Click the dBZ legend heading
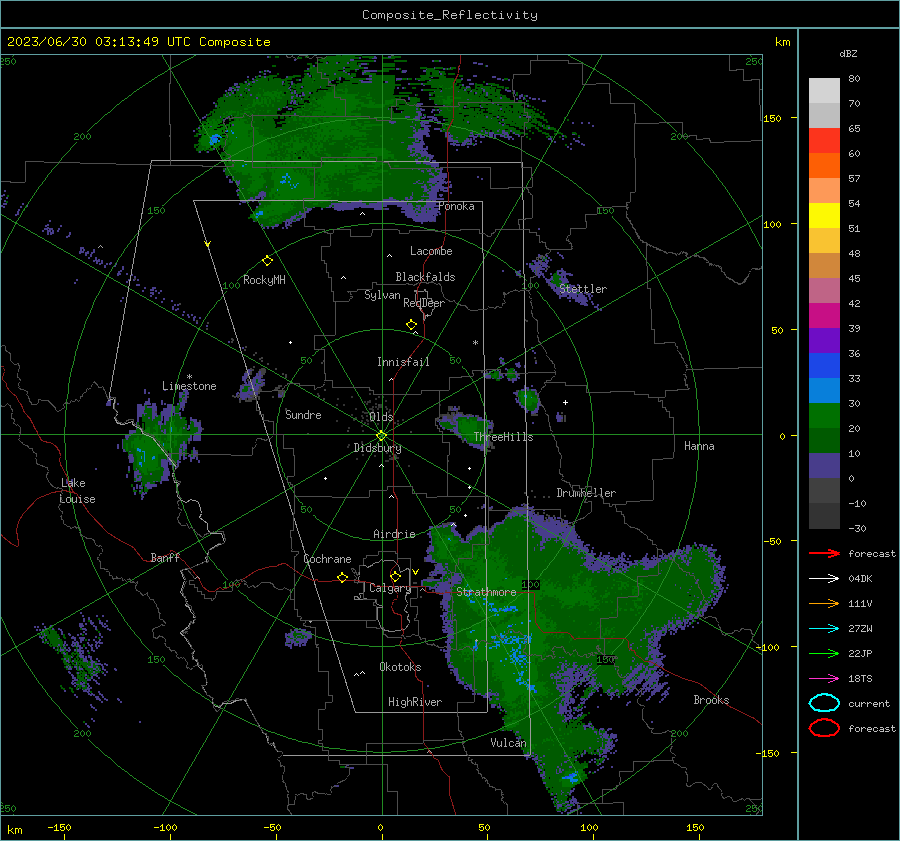The height and width of the screenshot is (841, 900). (848, 53)
